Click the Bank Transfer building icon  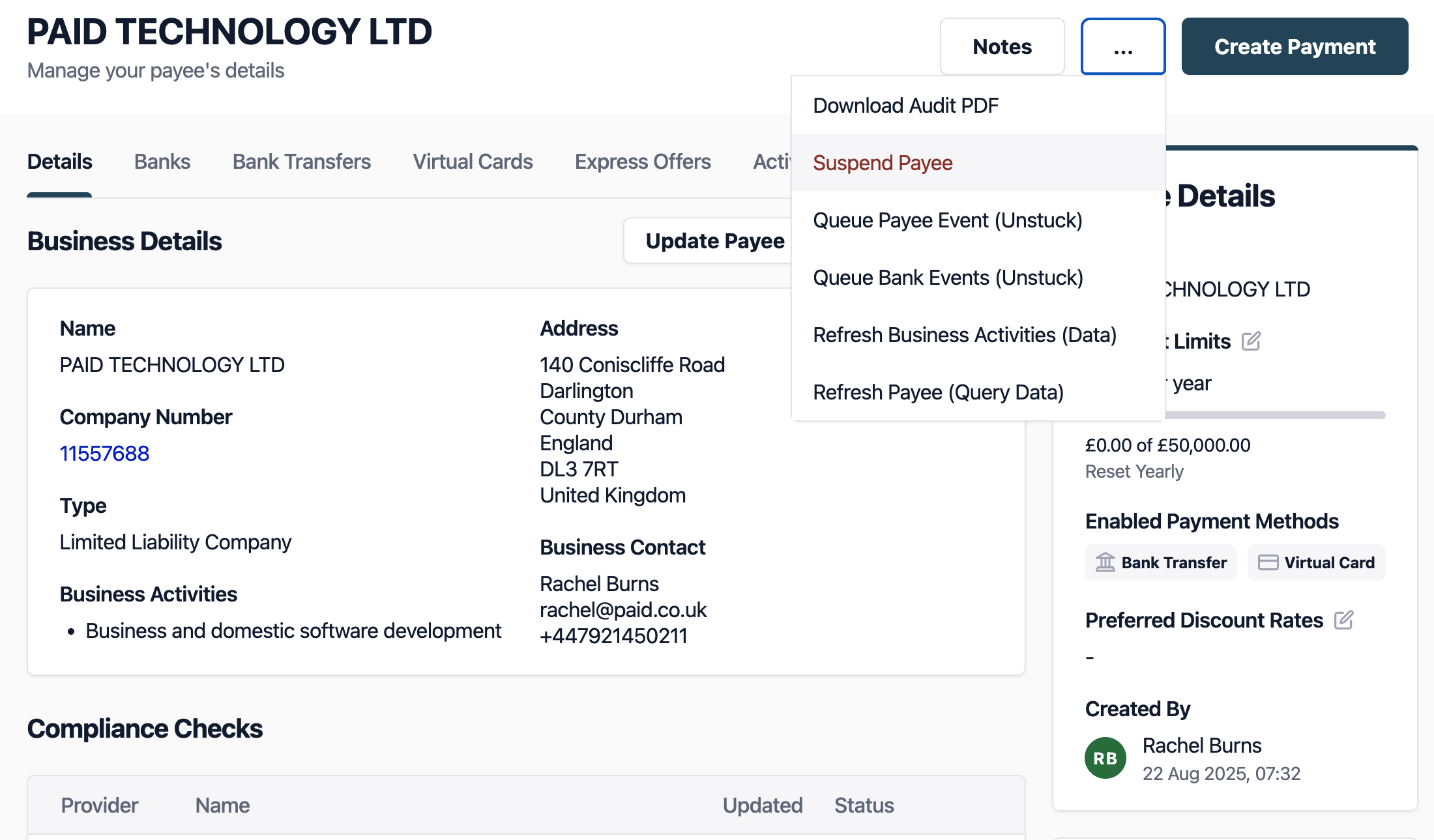1105,562
